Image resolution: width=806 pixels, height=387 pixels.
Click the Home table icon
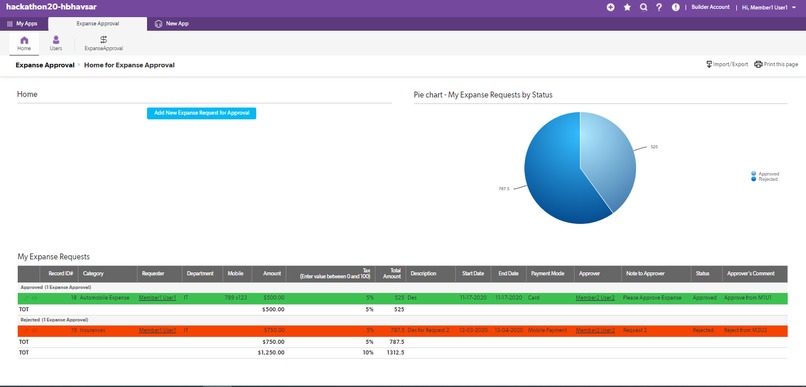pyautogui.click(x=24, y=40)
